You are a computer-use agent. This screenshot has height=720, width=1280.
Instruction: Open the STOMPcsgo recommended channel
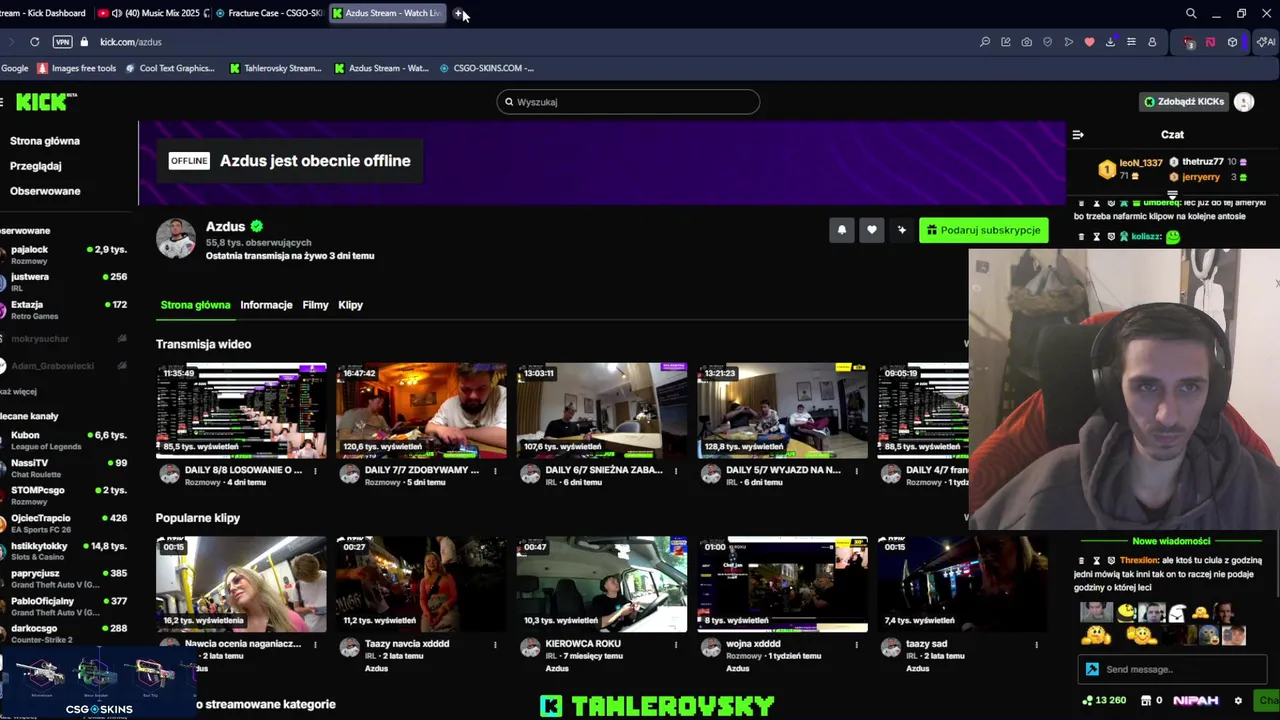65,495
